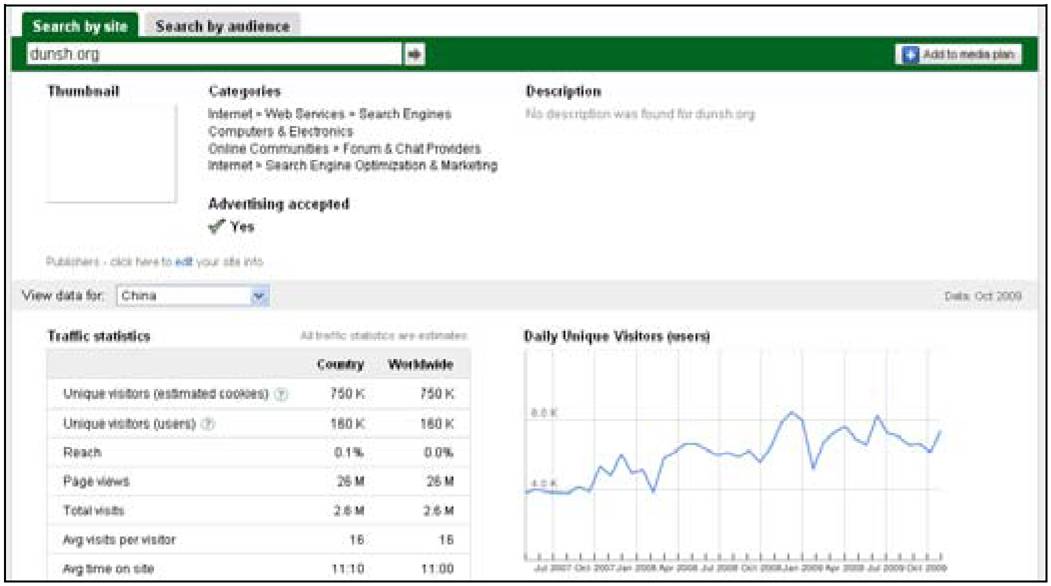Click the Page views row label
Screen dimensions: 1051x586
tap(96, 481)
